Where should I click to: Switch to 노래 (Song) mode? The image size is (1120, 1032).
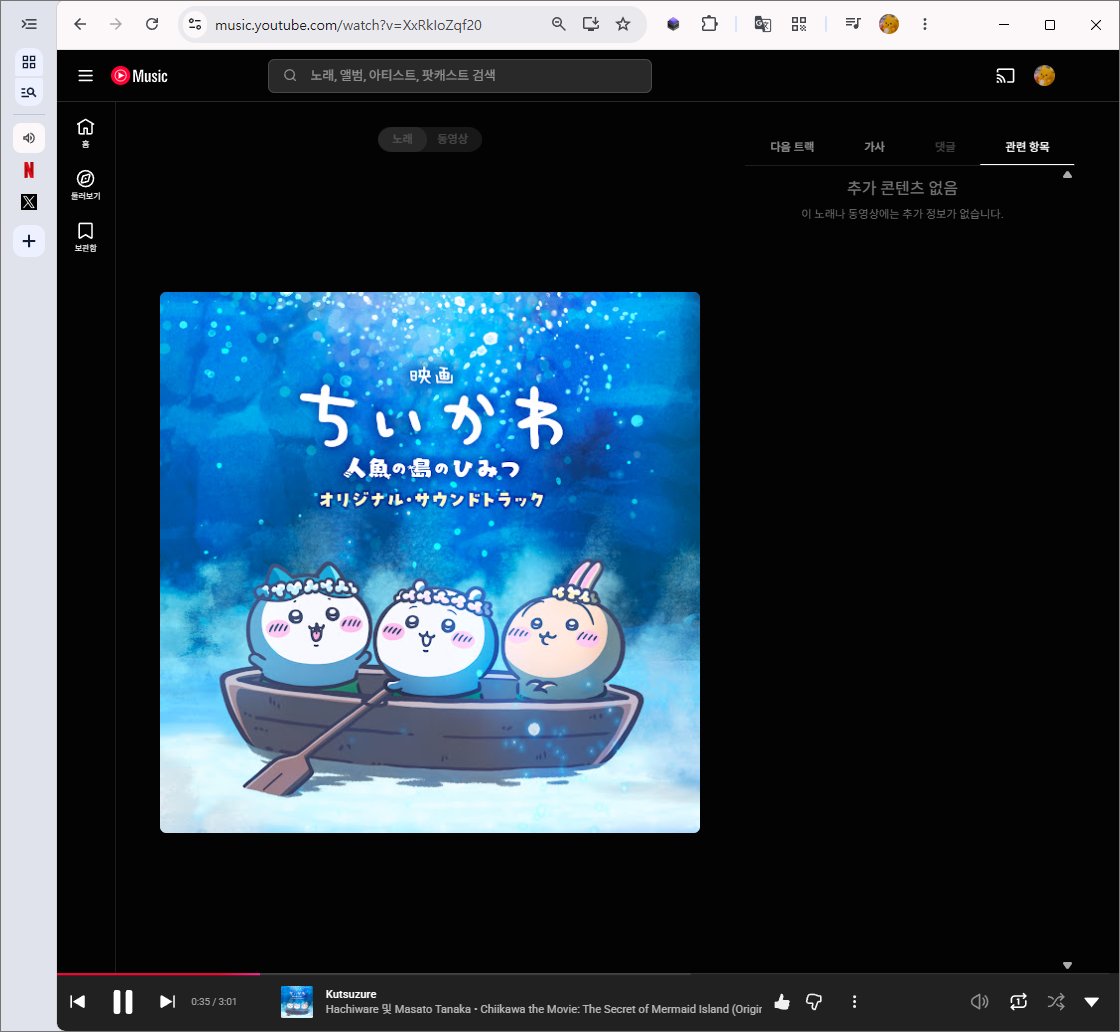point(402,139)
